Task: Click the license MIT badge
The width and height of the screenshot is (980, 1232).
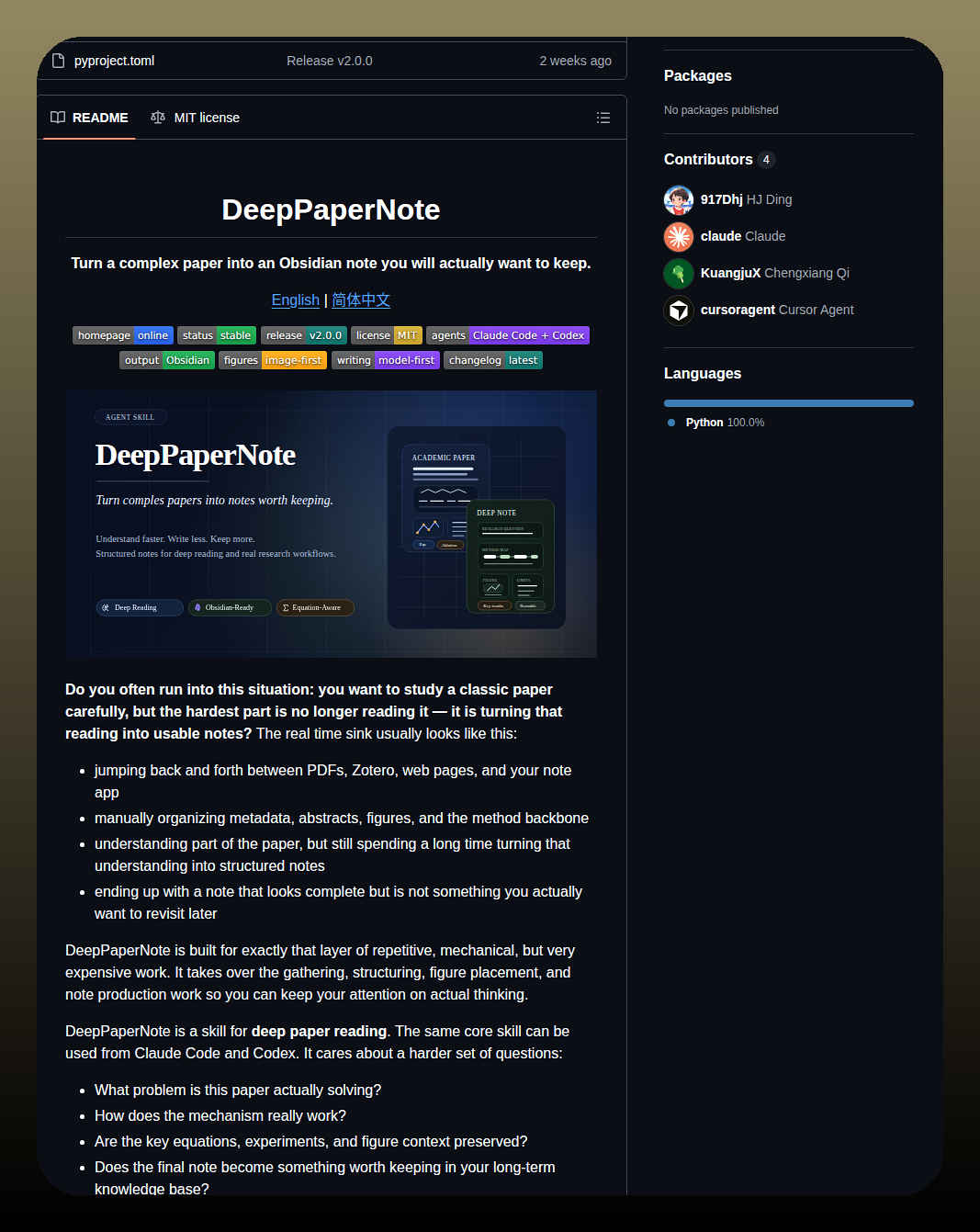Action: click(x=387, y=335)
